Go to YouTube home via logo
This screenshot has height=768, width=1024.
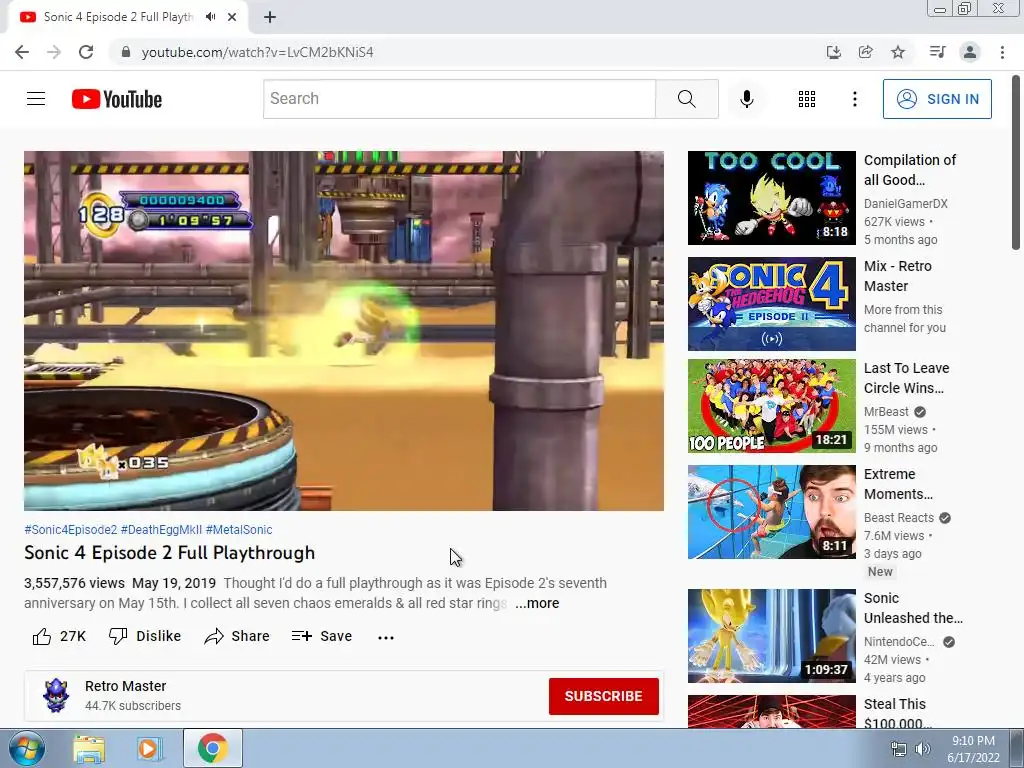pos(117,99)
